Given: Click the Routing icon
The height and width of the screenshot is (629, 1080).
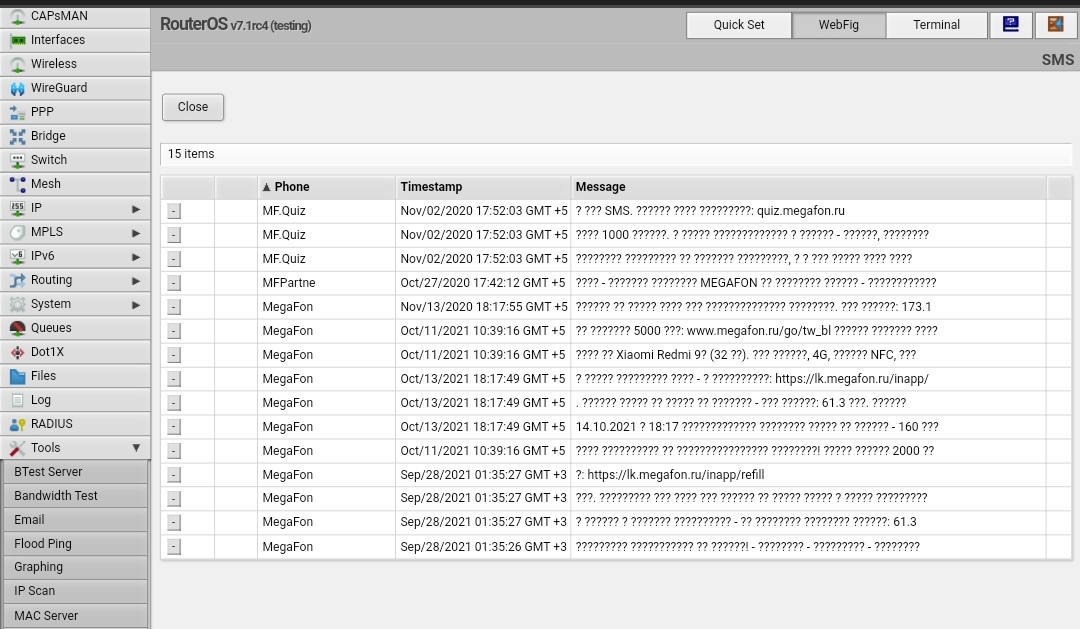Looking at the screenshot, I should pos(17,280).
